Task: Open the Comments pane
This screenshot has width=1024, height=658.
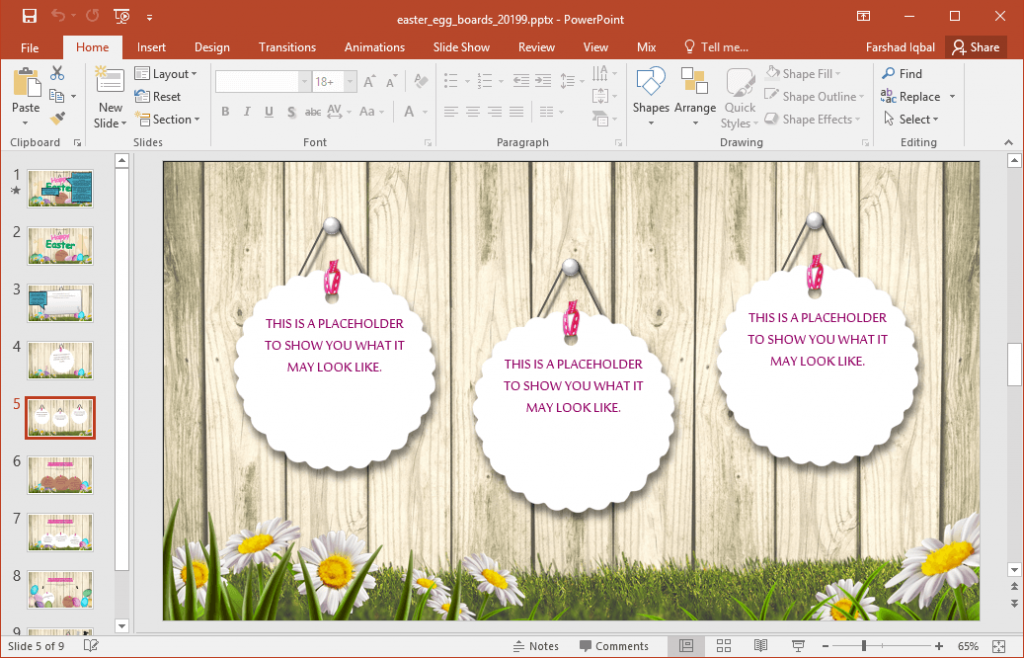Action: (615, 645)
